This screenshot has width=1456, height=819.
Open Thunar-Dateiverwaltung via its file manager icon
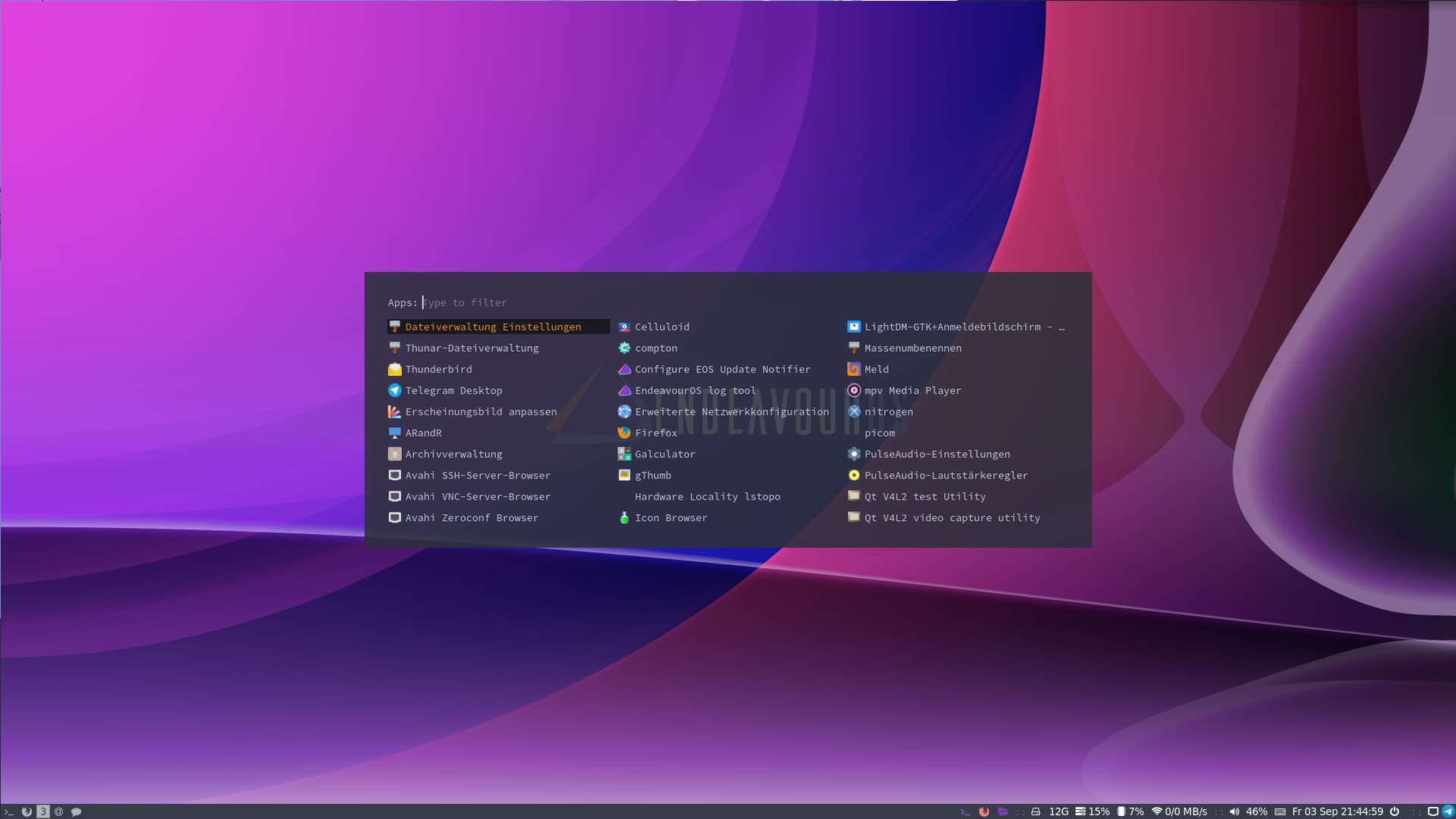[x=394, y=348]
